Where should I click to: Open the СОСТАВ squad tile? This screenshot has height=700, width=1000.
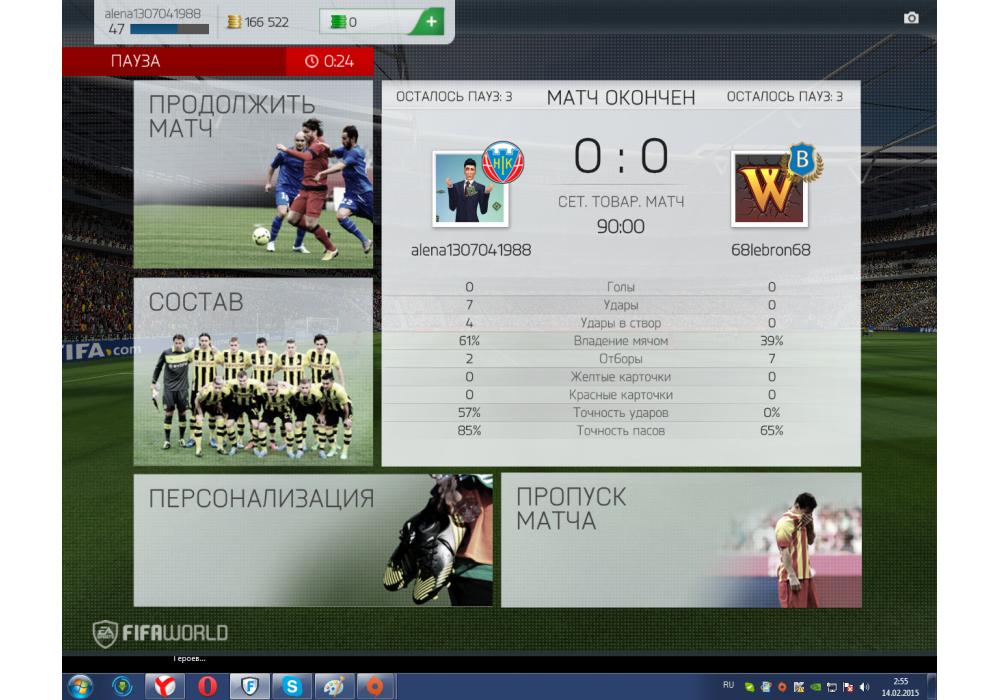253,371
